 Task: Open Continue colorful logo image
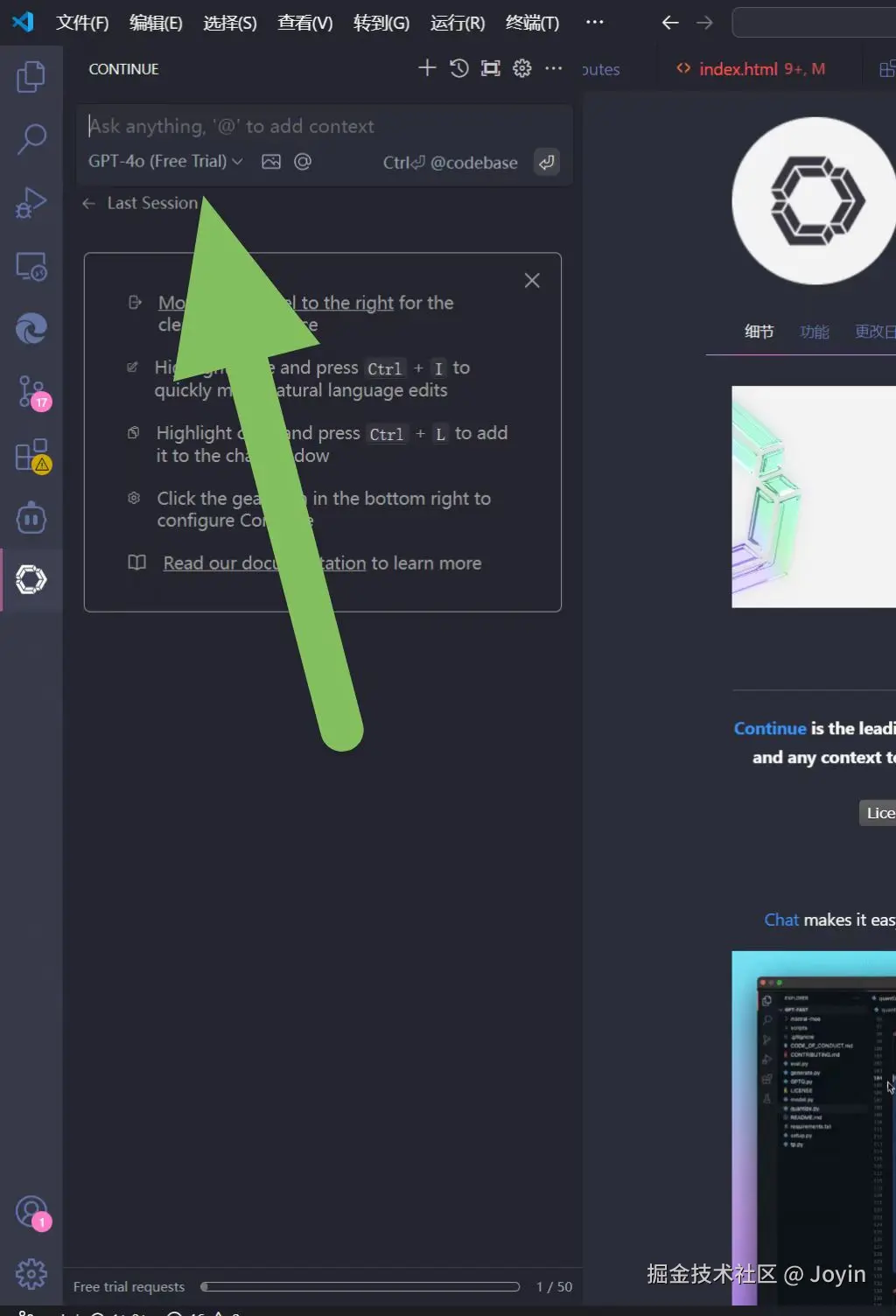(x=814, y=497)
